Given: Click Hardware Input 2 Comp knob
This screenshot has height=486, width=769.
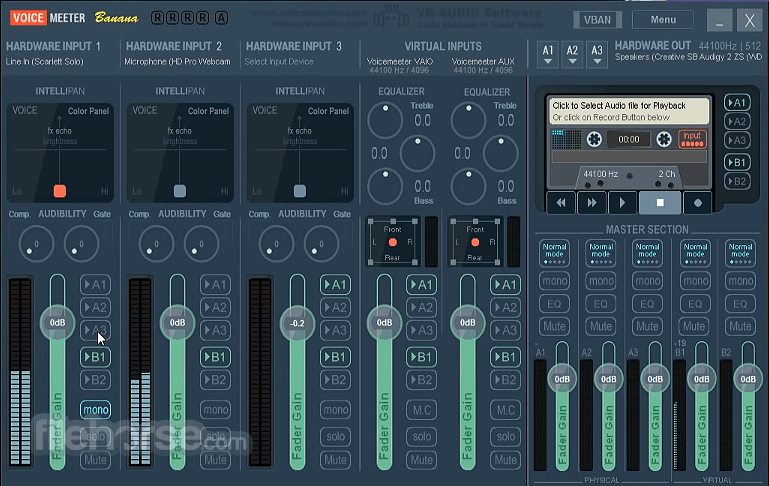Looking at the screenshot, I should (156, 244).
